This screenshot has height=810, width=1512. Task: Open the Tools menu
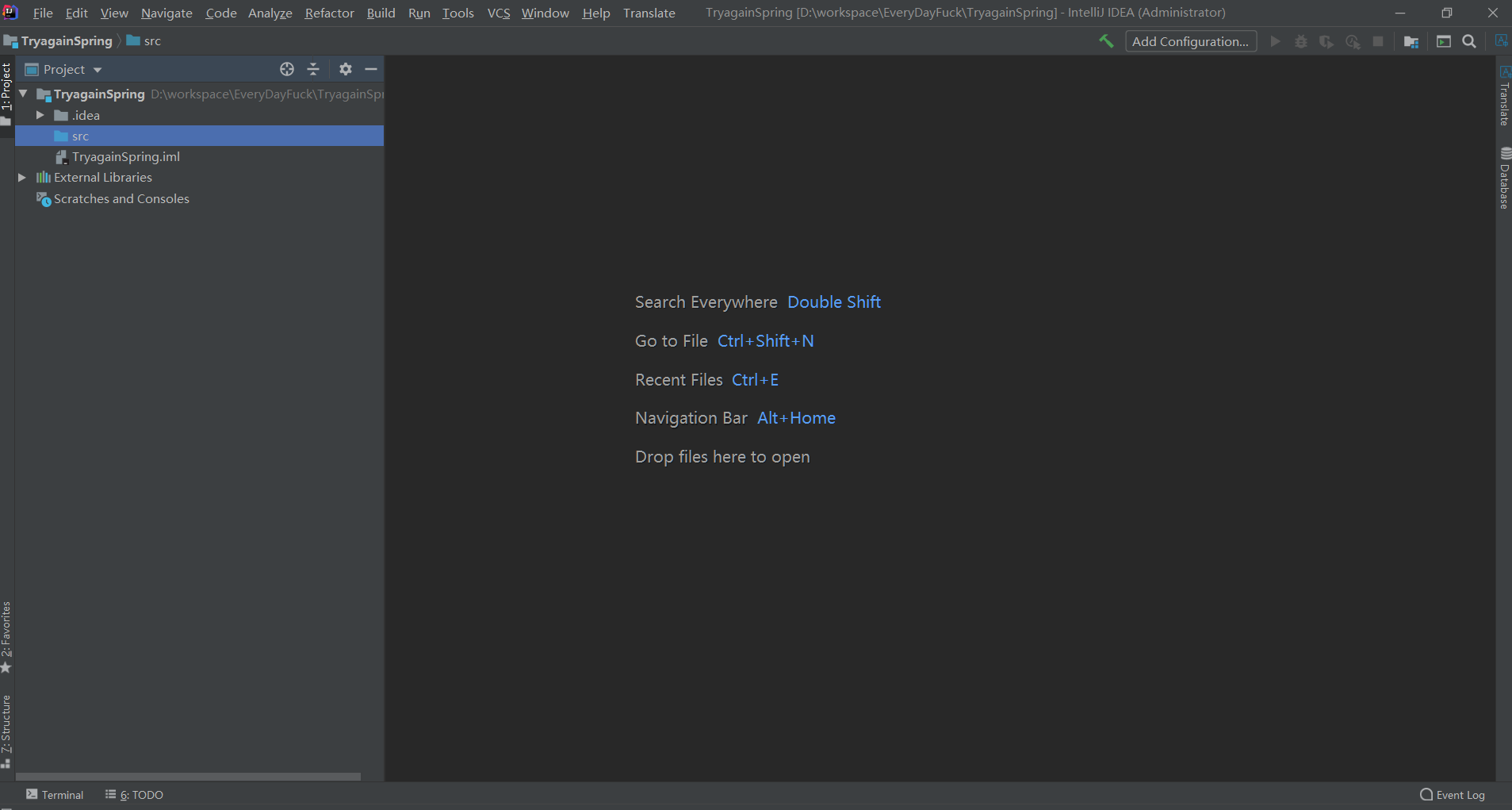coord(457,13)
